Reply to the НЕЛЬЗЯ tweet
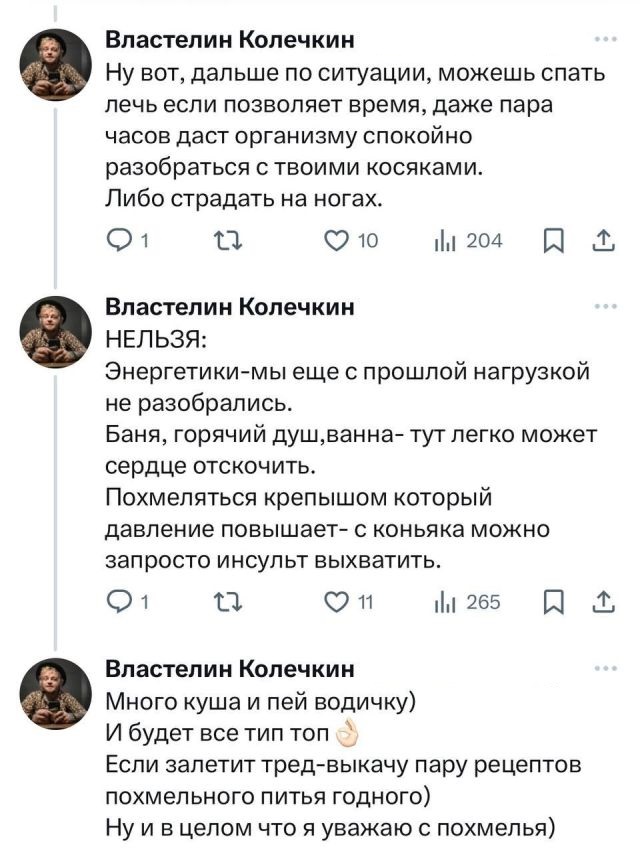Screen dimensions: 640x853 (119, 601)
